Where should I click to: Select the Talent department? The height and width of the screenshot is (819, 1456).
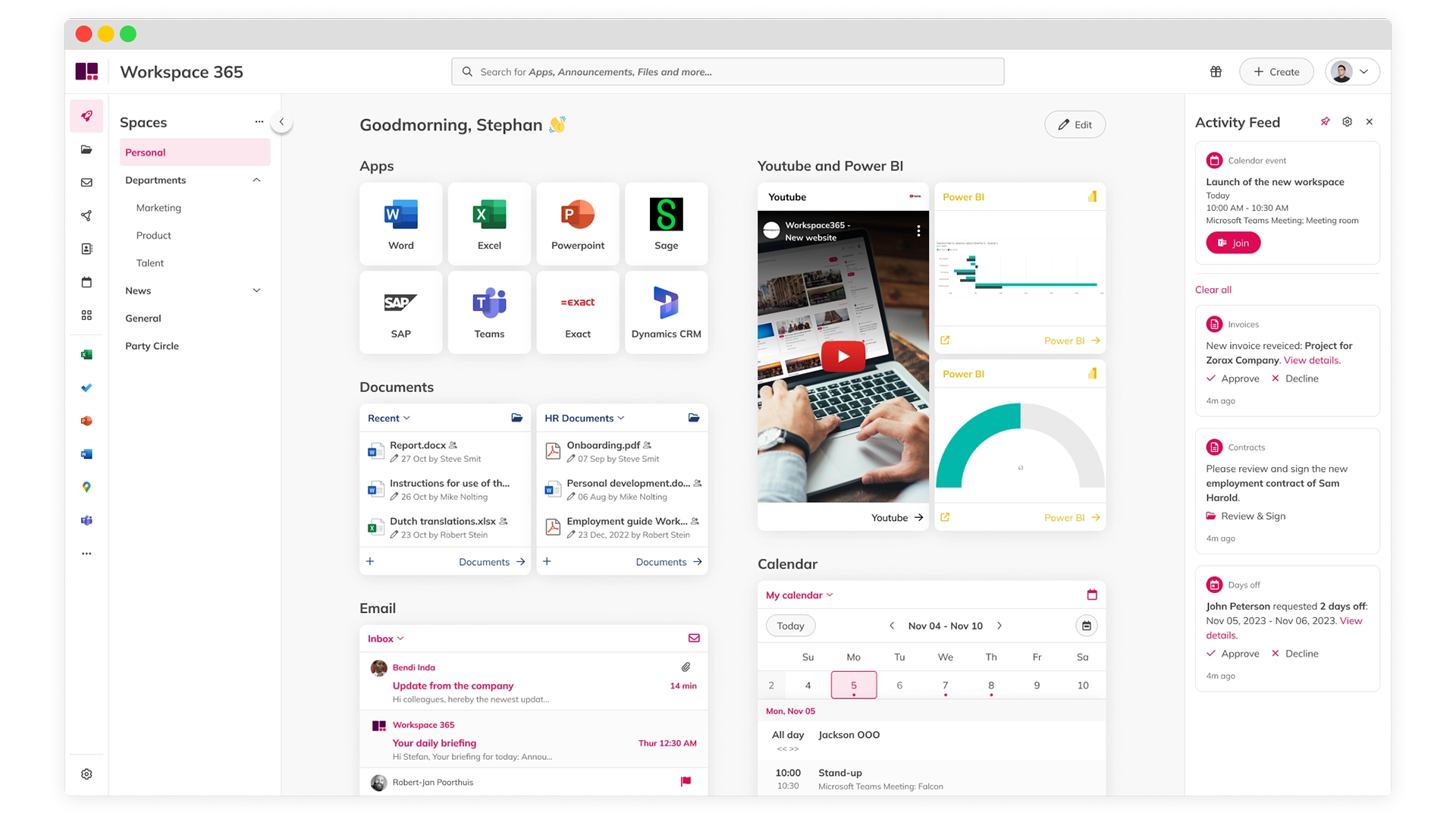(x=150, y=263)
